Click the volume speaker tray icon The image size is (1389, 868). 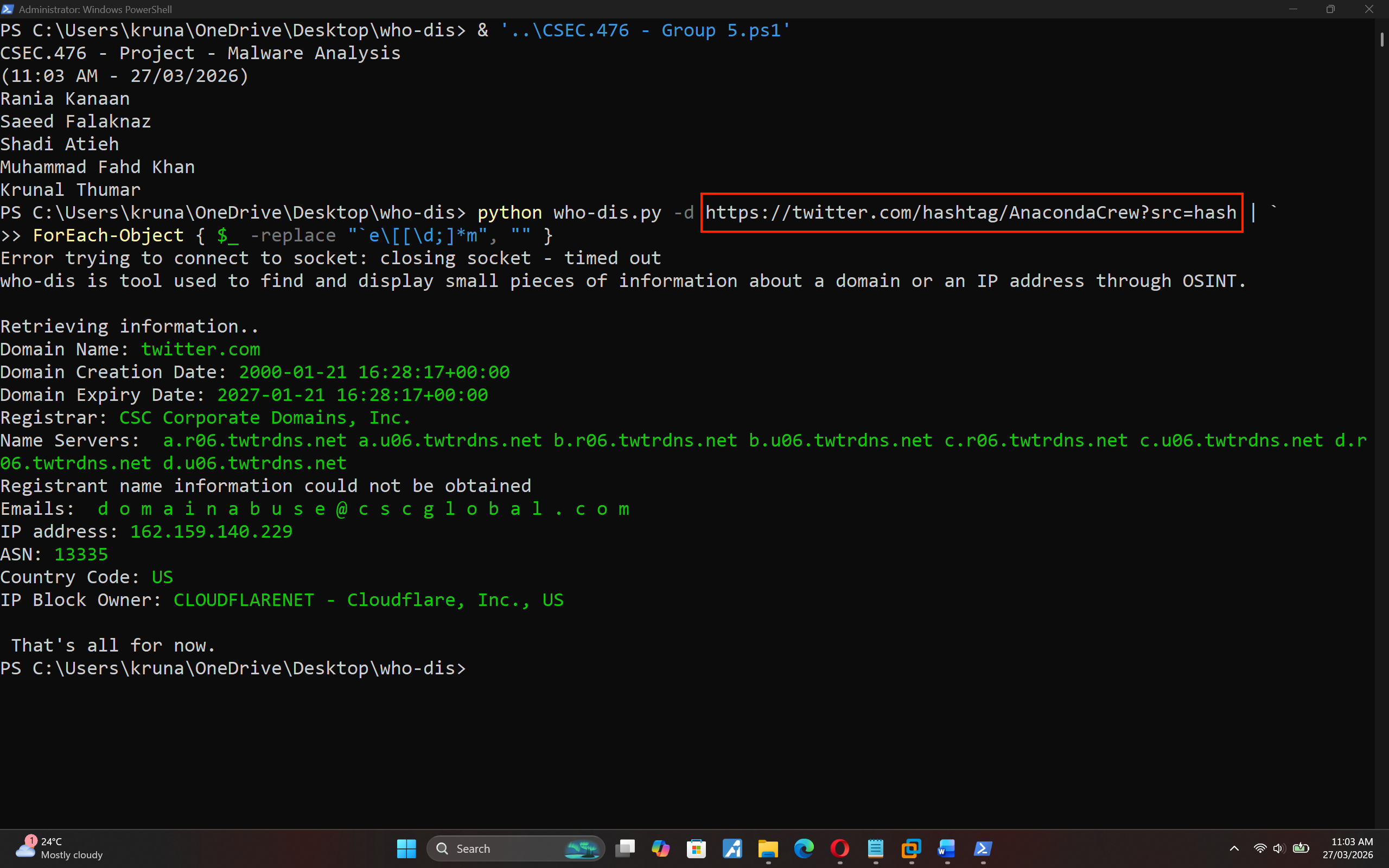(x=1278, y=848)
